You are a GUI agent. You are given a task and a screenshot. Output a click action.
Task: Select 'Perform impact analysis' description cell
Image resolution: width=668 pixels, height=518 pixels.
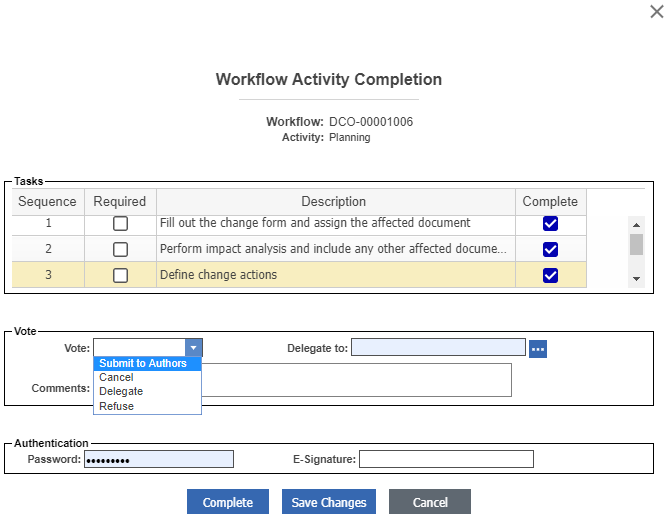point(336,249)
